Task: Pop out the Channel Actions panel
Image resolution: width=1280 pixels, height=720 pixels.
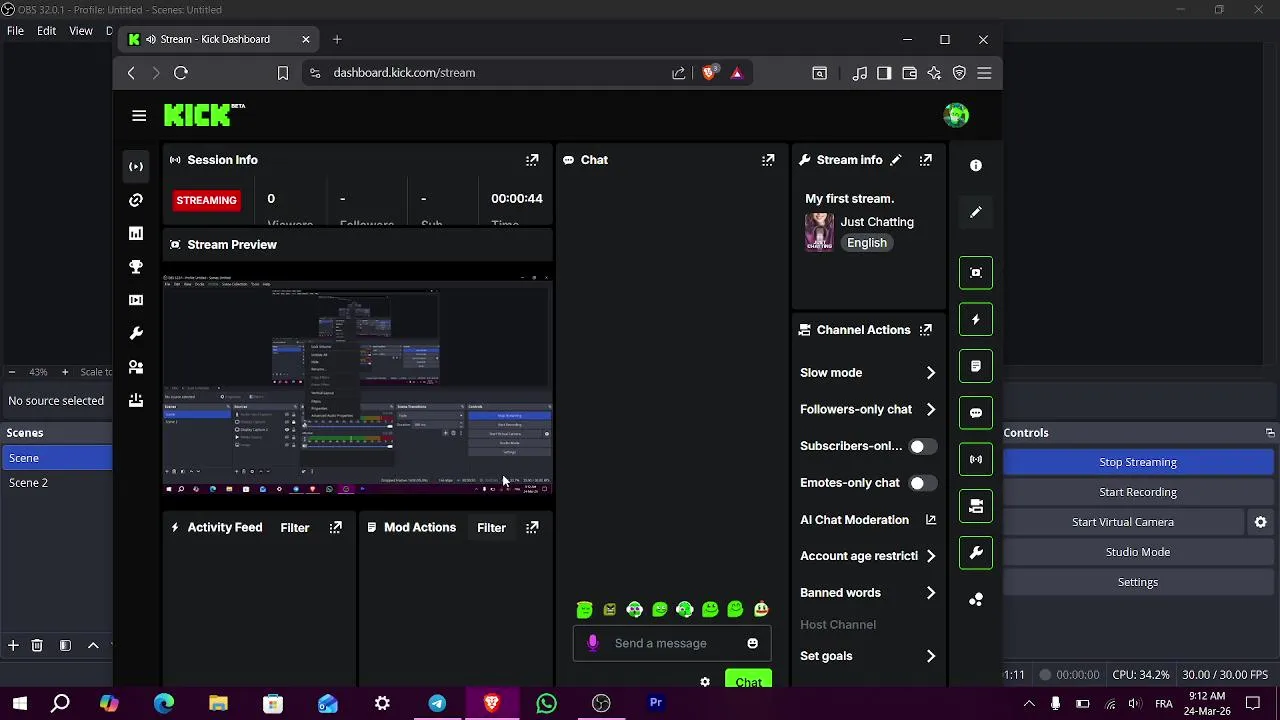Action: tap(926, 330)
